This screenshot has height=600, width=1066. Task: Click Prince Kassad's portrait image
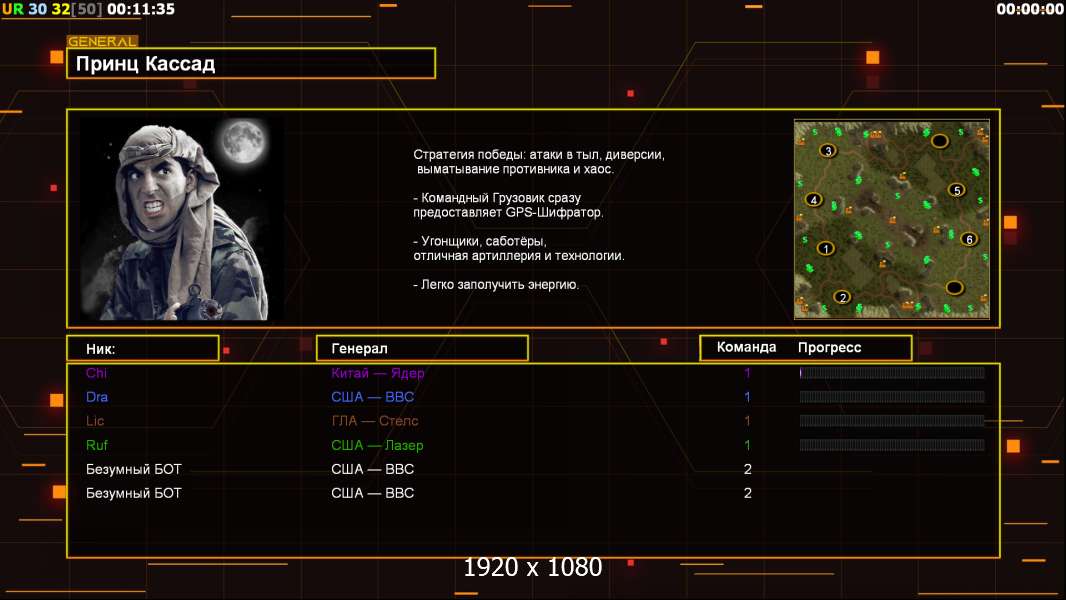[x=182, y=219]
